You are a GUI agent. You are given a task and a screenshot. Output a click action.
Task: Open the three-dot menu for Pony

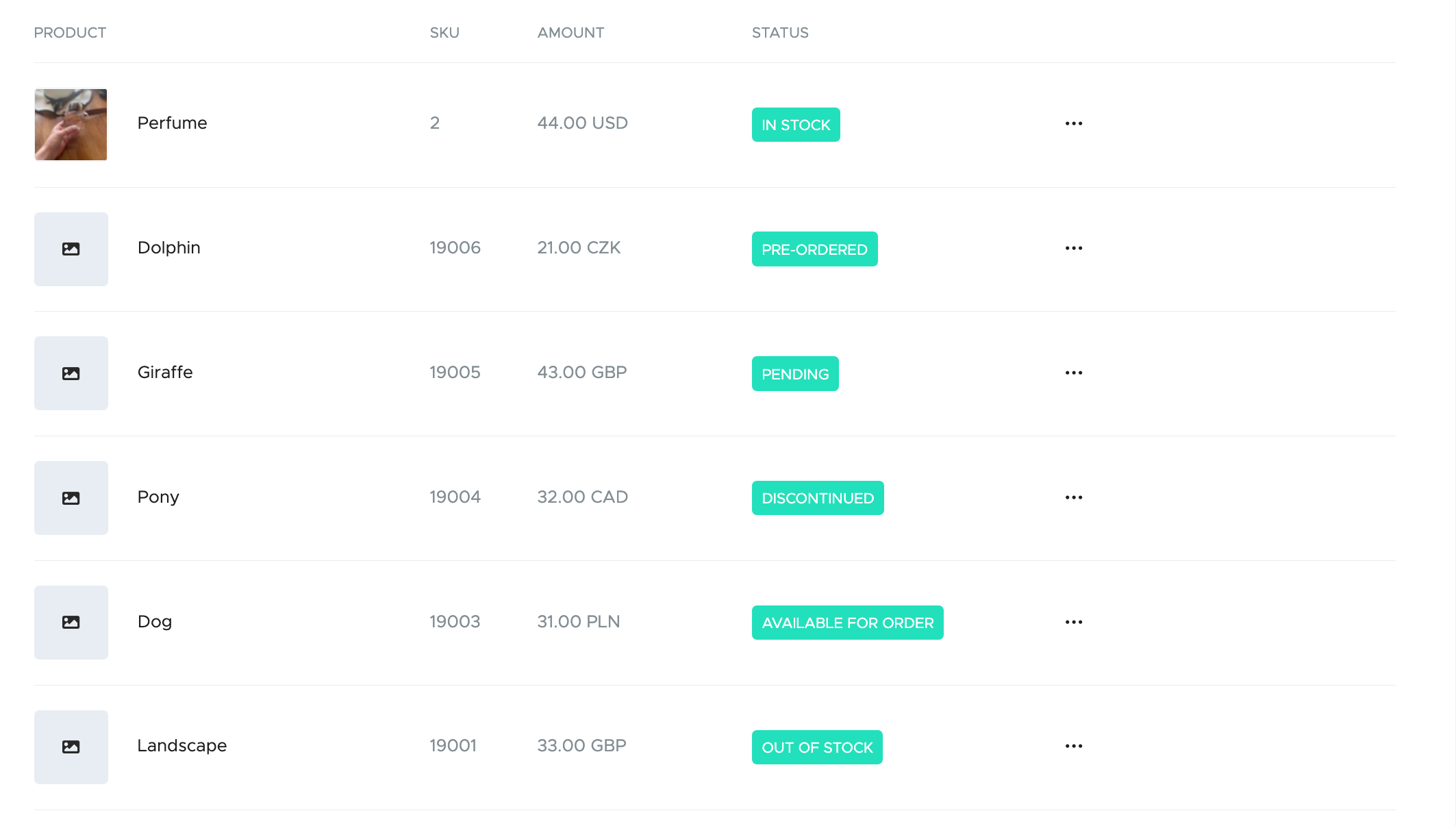point(1073,498)
